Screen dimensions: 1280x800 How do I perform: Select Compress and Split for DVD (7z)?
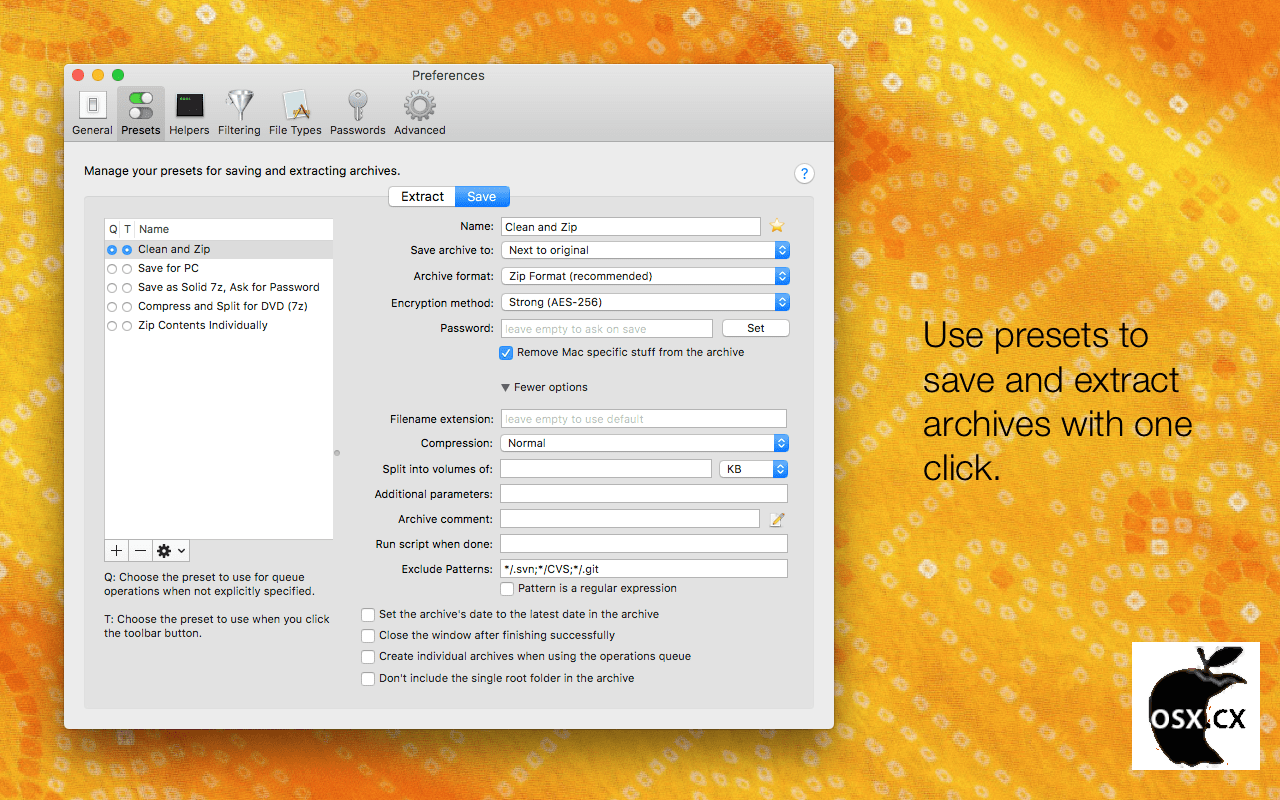pyautogui.click(x=219, y=307)
